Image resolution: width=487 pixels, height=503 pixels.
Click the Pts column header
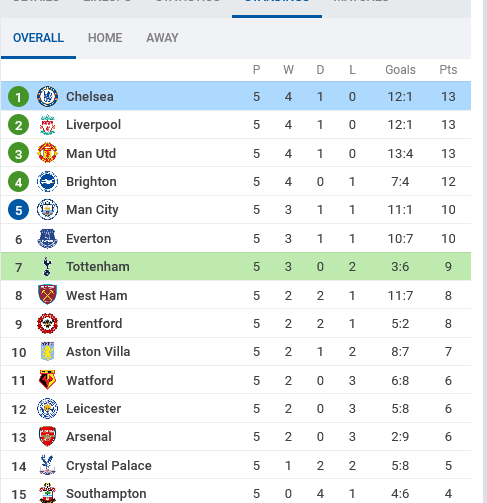[x=448, y=70]
